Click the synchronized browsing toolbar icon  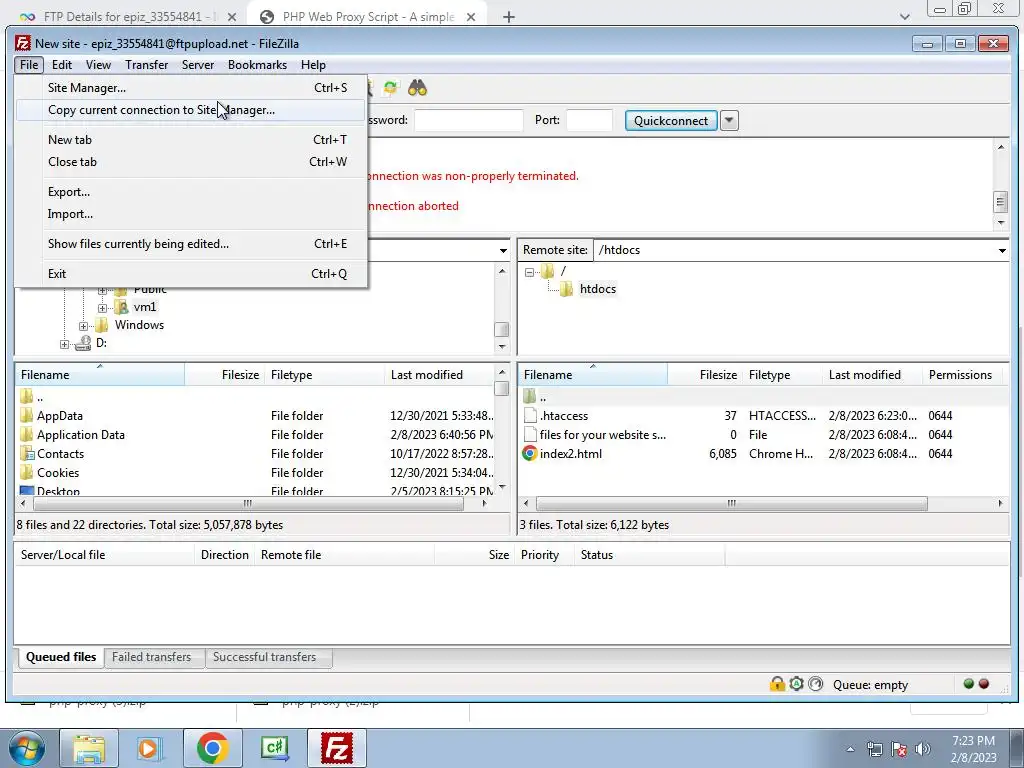(391, 88)
